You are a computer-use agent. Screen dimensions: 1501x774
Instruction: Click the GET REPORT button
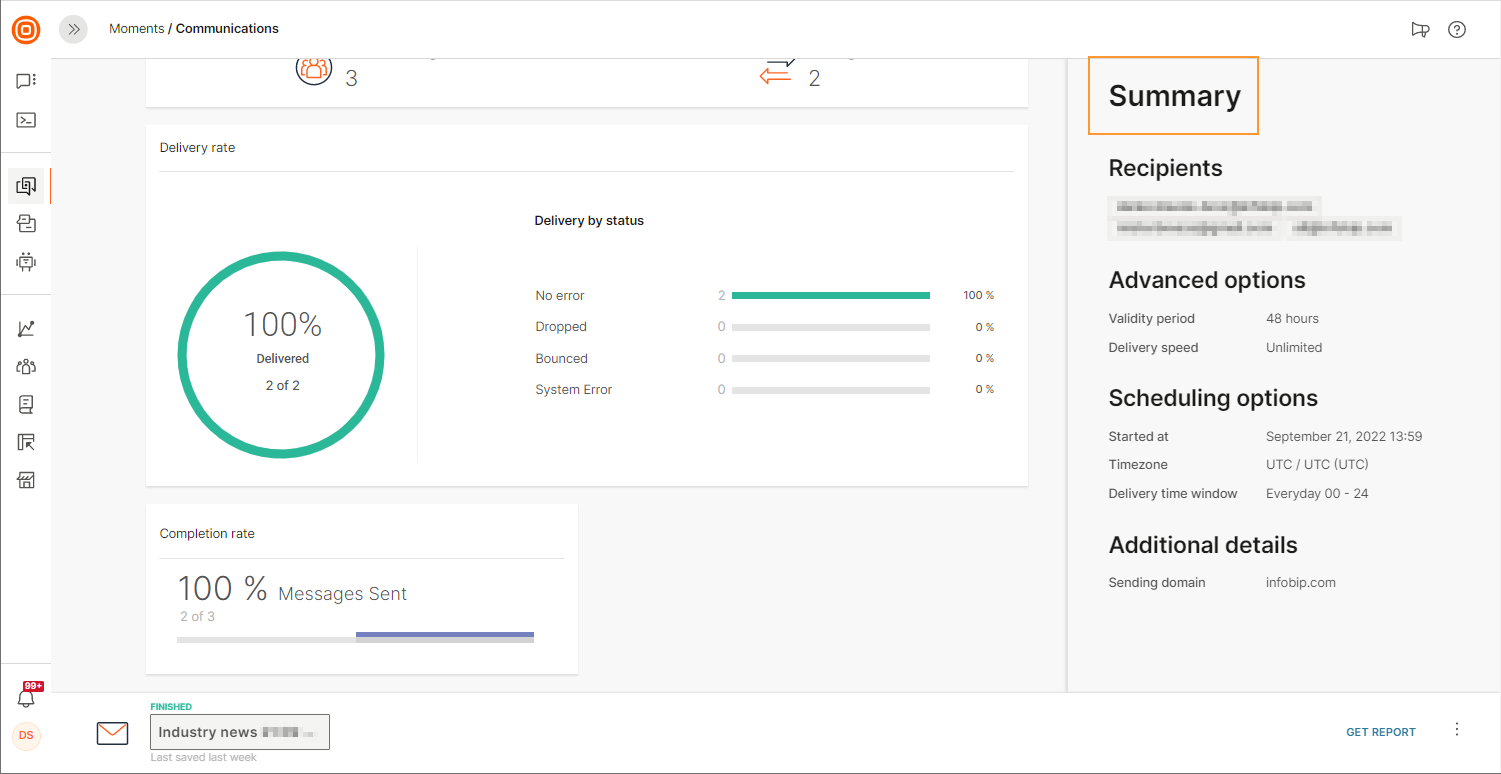tap(1380, 732)
